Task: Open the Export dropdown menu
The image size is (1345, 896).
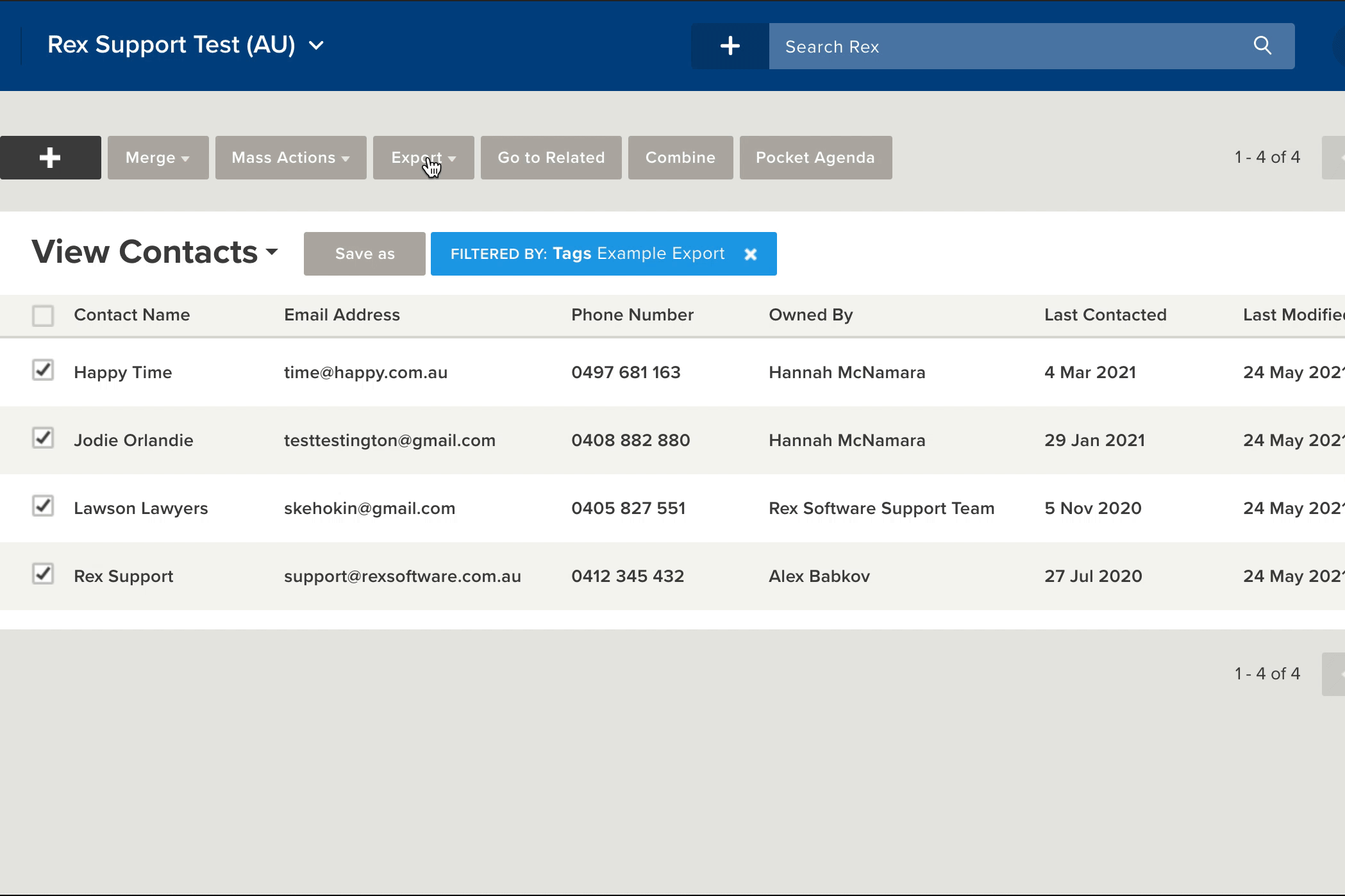Action: click(424, 158)
